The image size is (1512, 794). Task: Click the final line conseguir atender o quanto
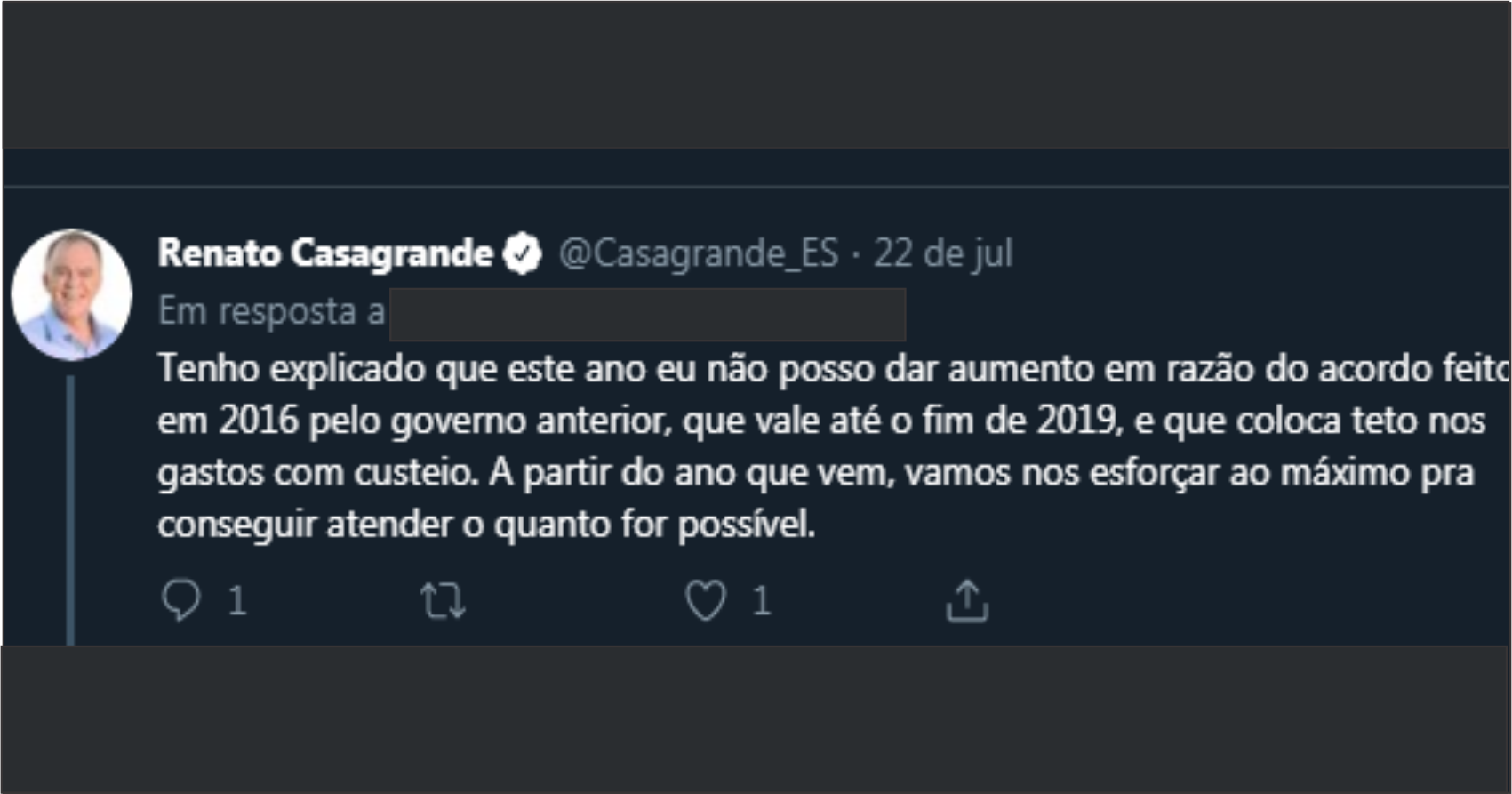pos(486,525)
